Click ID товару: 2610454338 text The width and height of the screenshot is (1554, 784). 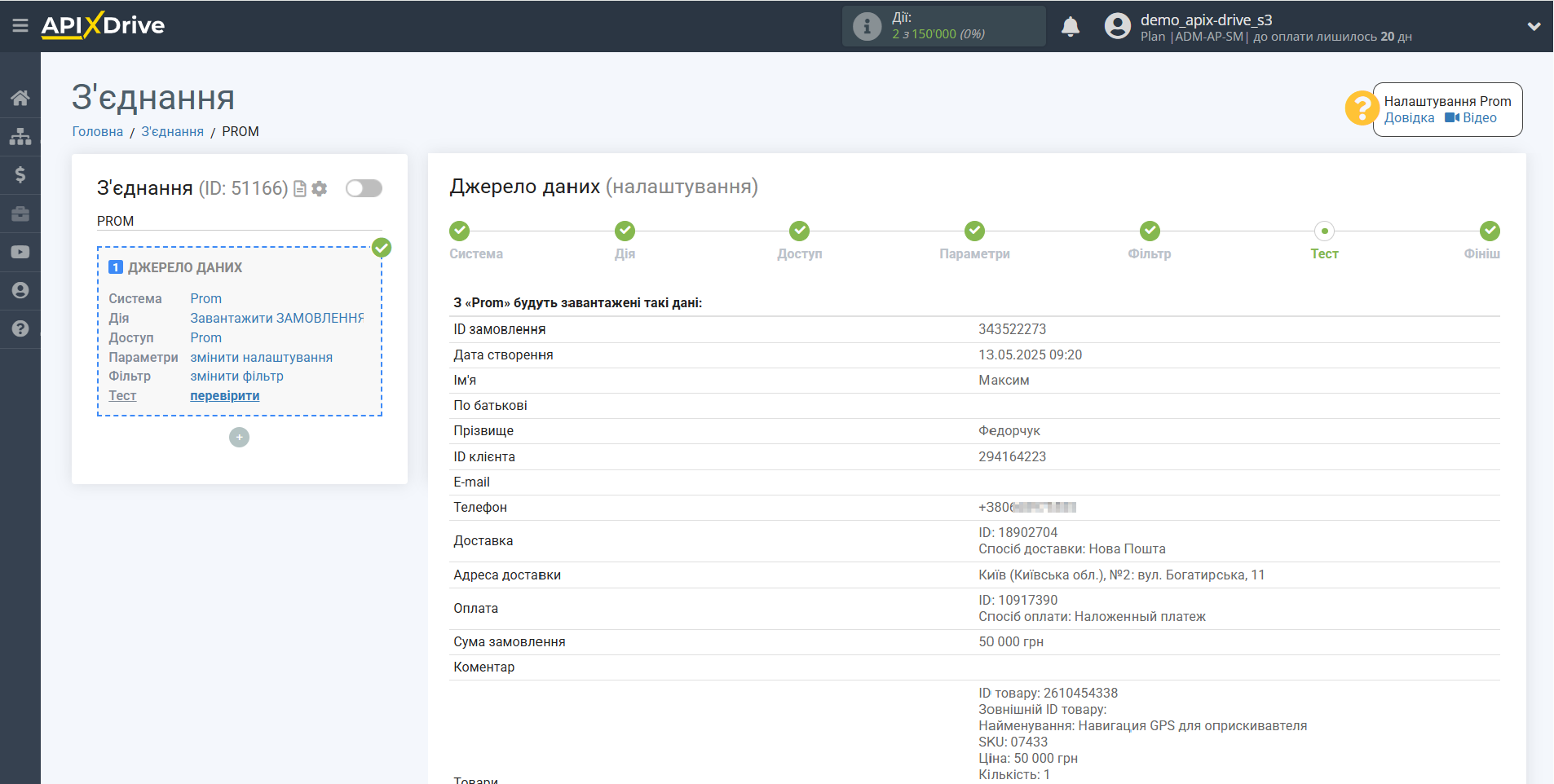click(1049, 694)
